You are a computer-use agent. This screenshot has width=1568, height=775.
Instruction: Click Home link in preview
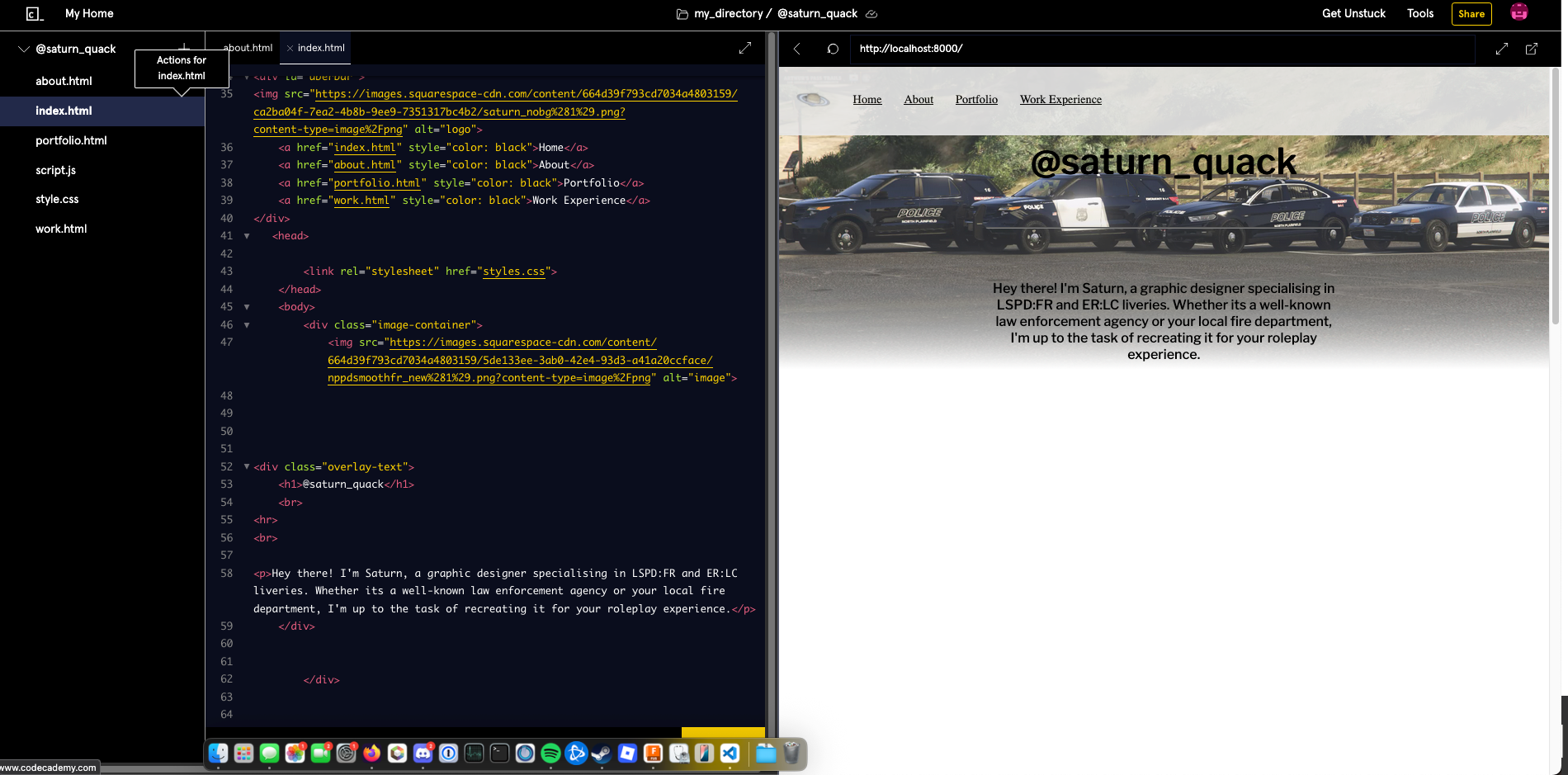point(867,99)
